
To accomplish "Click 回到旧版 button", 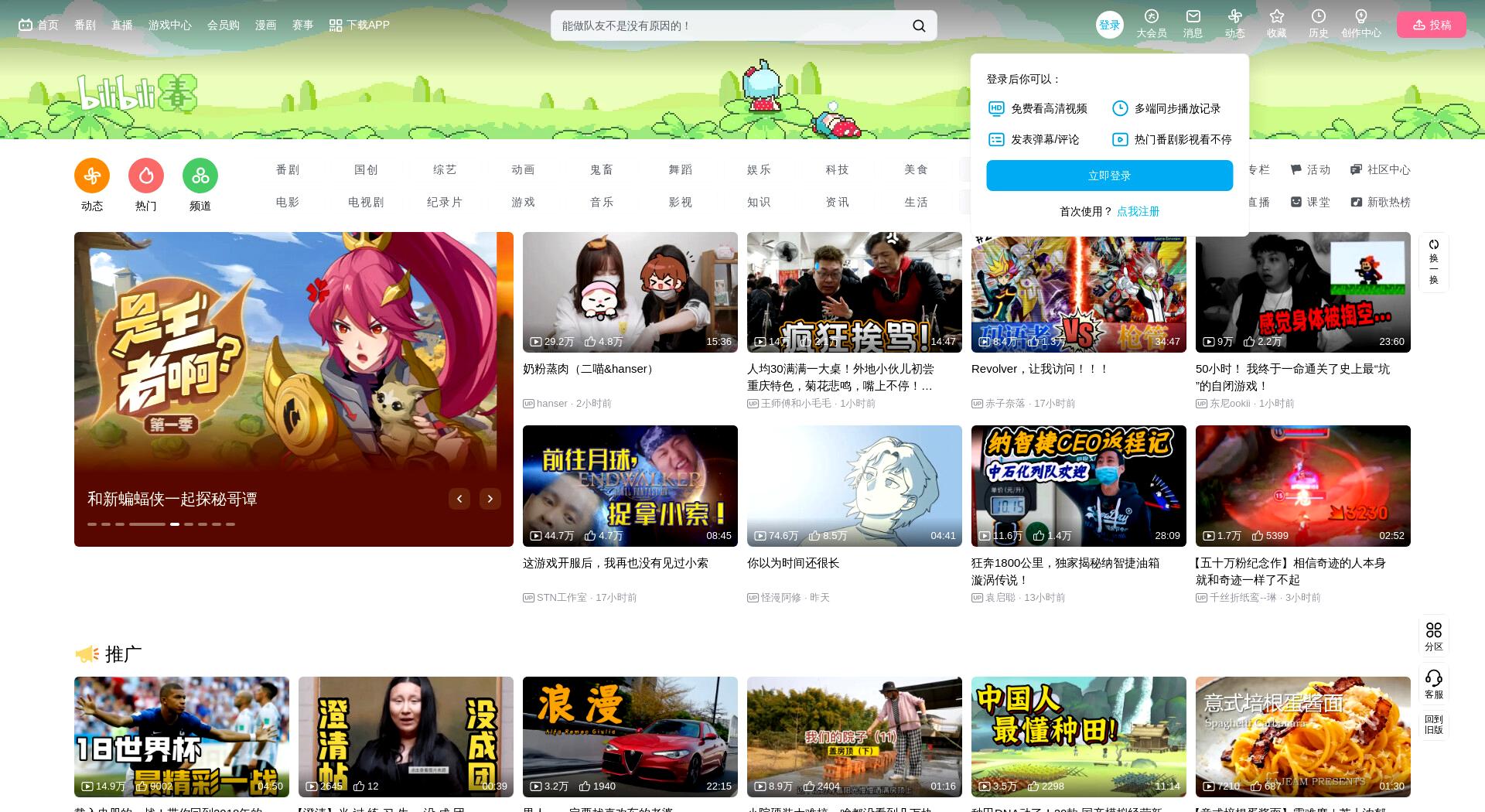I will [1433, 725].
